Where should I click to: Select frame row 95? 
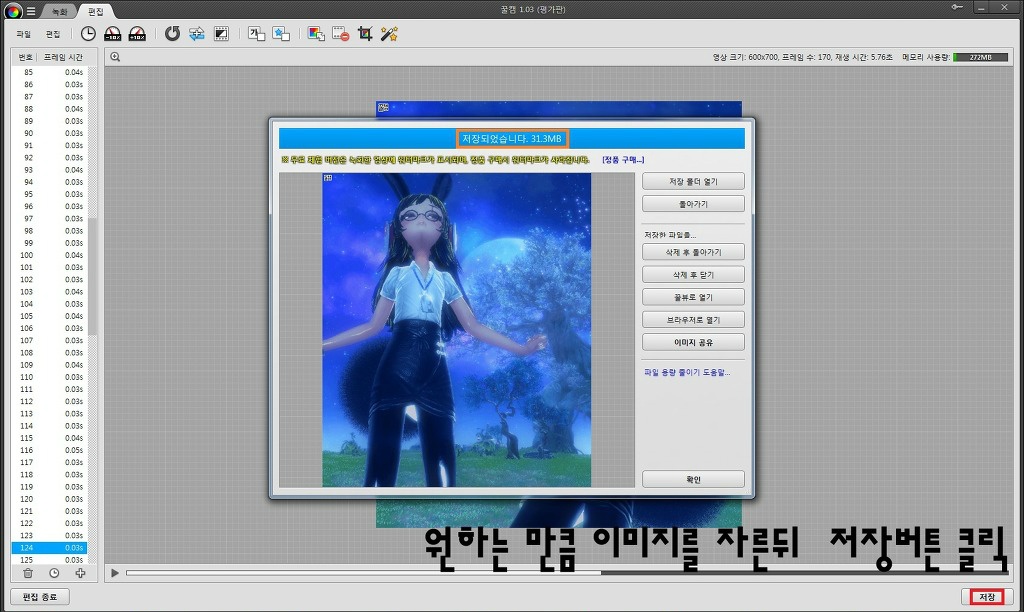[49, 194]
